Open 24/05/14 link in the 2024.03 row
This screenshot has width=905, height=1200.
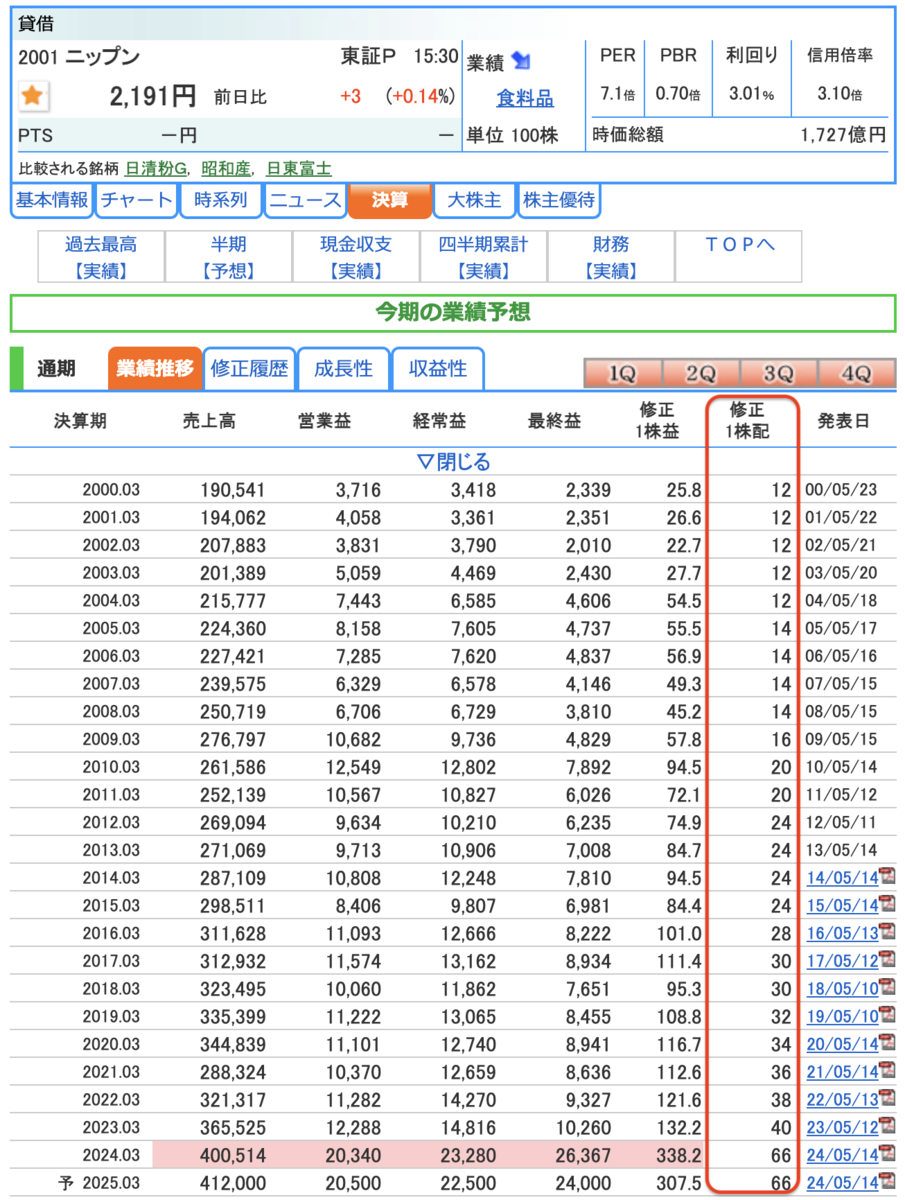842,1156
